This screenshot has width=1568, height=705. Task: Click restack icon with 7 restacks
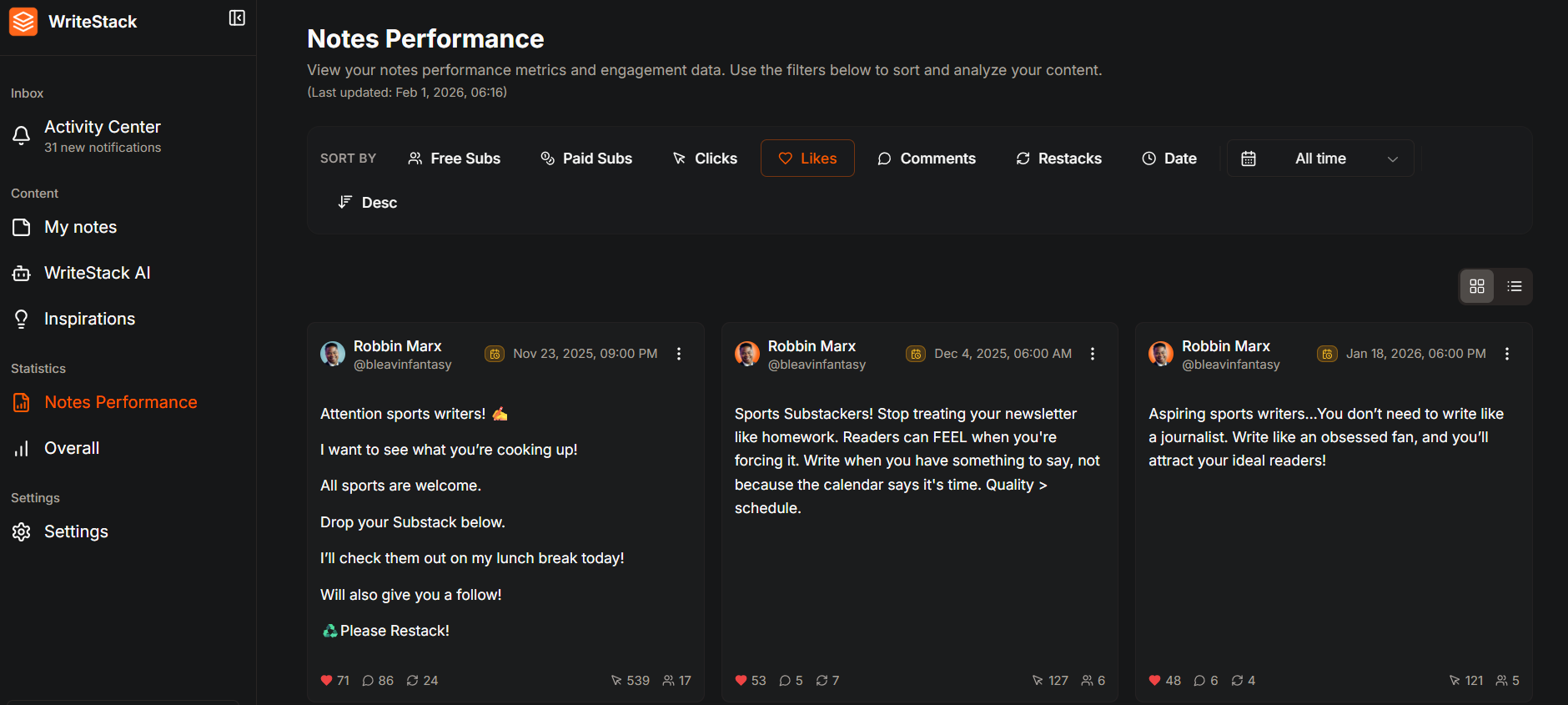pos(822,681)
